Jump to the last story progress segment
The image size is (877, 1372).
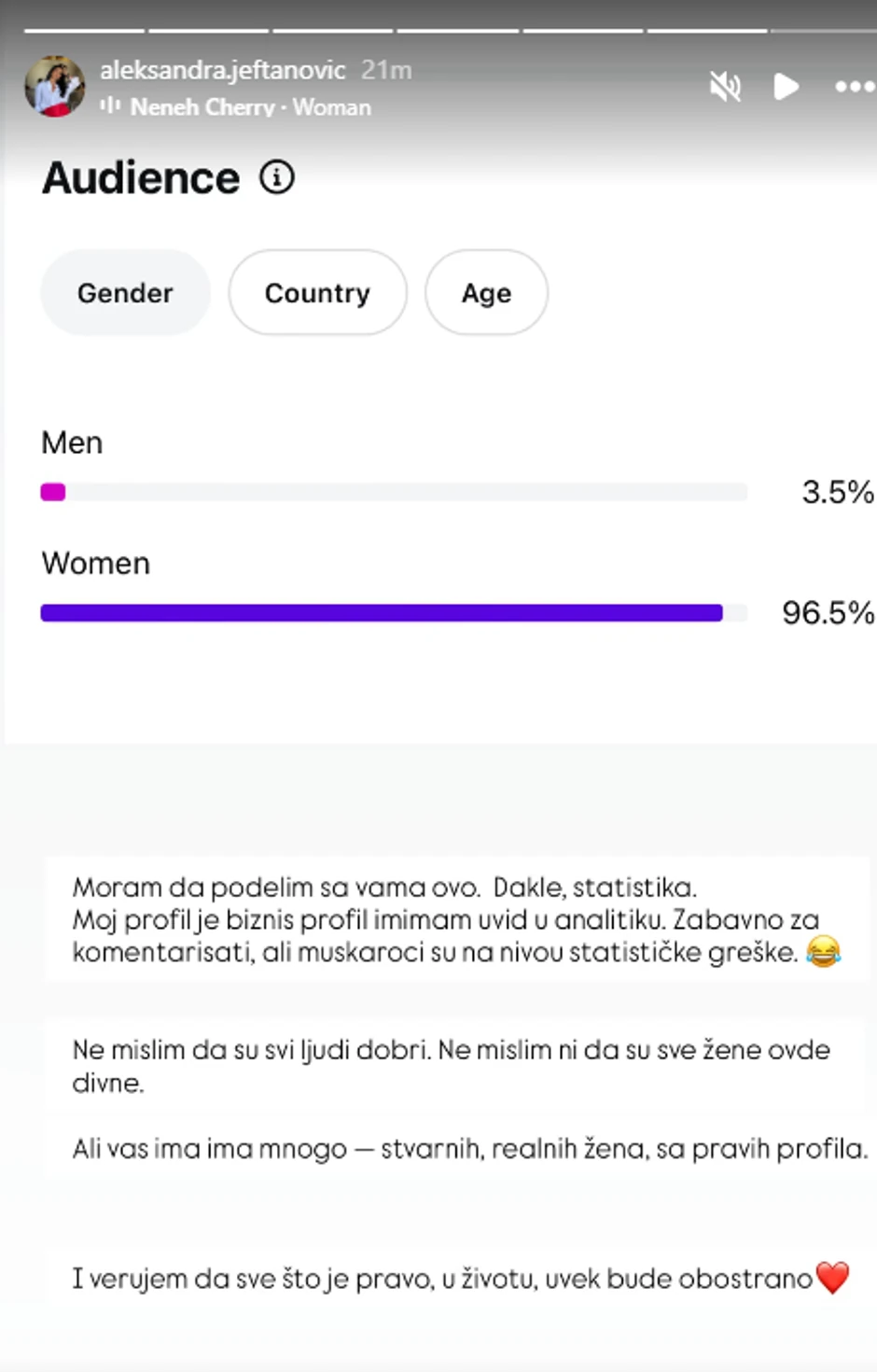tap(823, 31)
